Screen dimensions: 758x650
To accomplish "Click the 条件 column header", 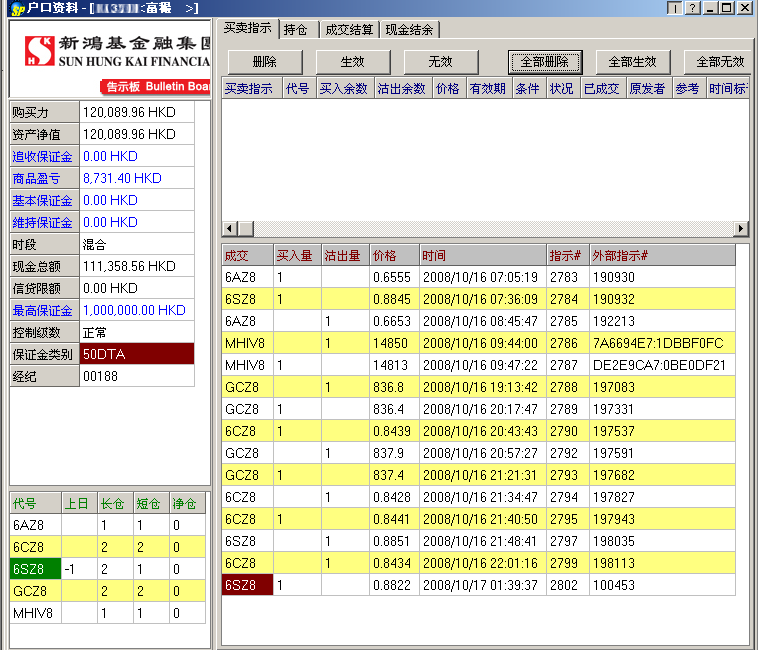I will 528,88.
